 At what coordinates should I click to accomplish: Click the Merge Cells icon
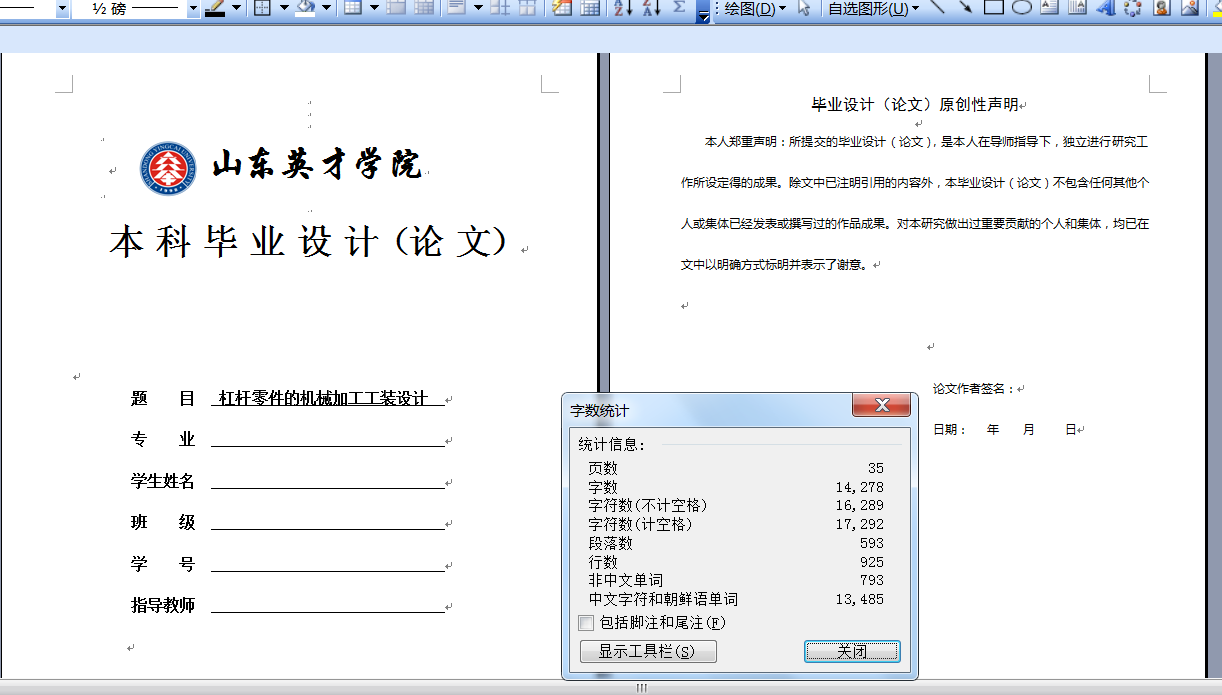pyautogui.click(x=395, y=8)
